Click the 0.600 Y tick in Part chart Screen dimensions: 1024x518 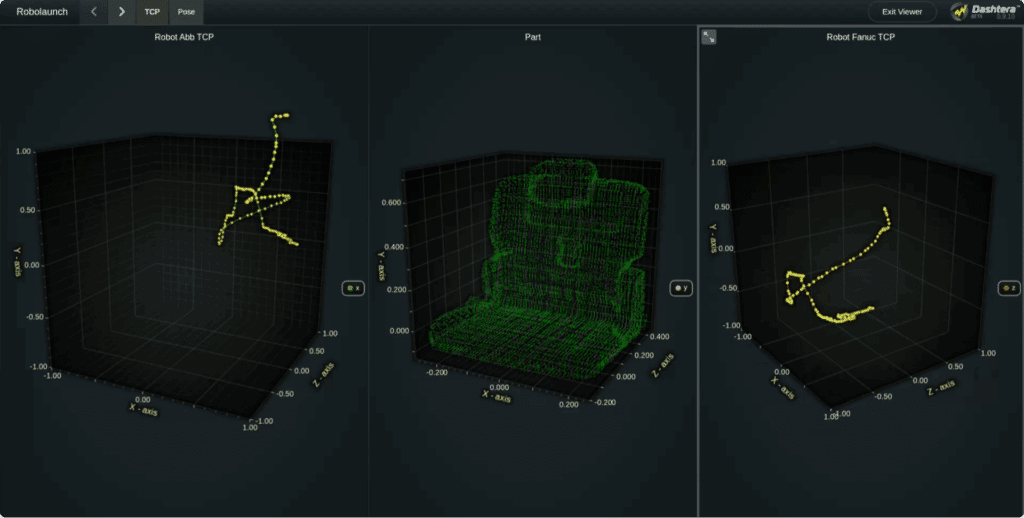click(391, 202)
